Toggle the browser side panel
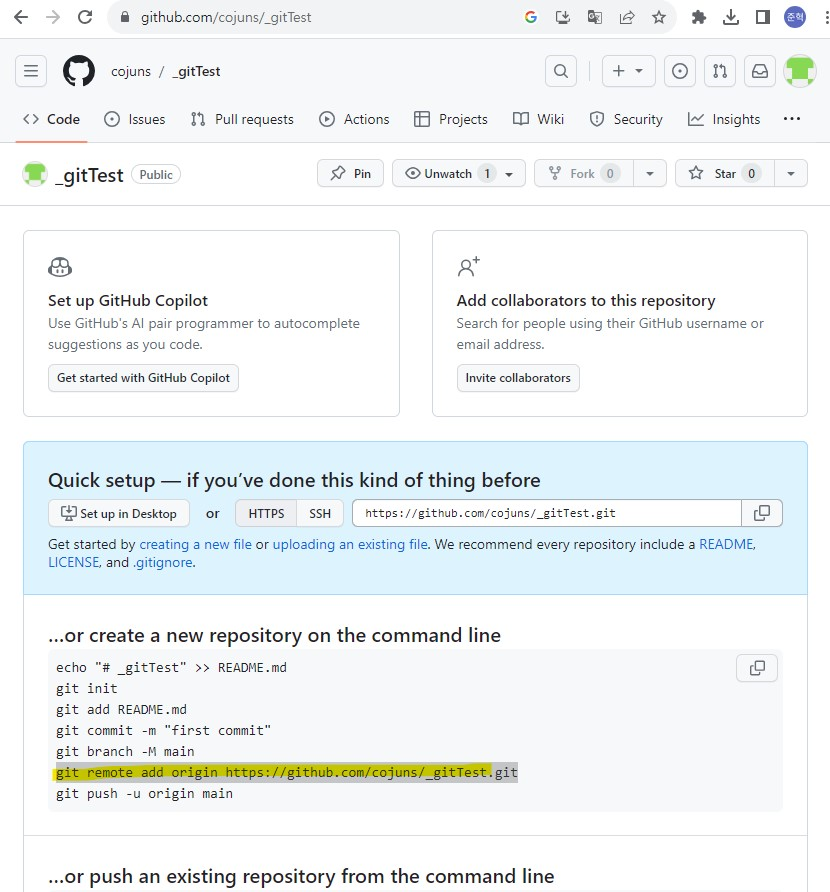This screenshot has width=830, height=892. point(762,17)
